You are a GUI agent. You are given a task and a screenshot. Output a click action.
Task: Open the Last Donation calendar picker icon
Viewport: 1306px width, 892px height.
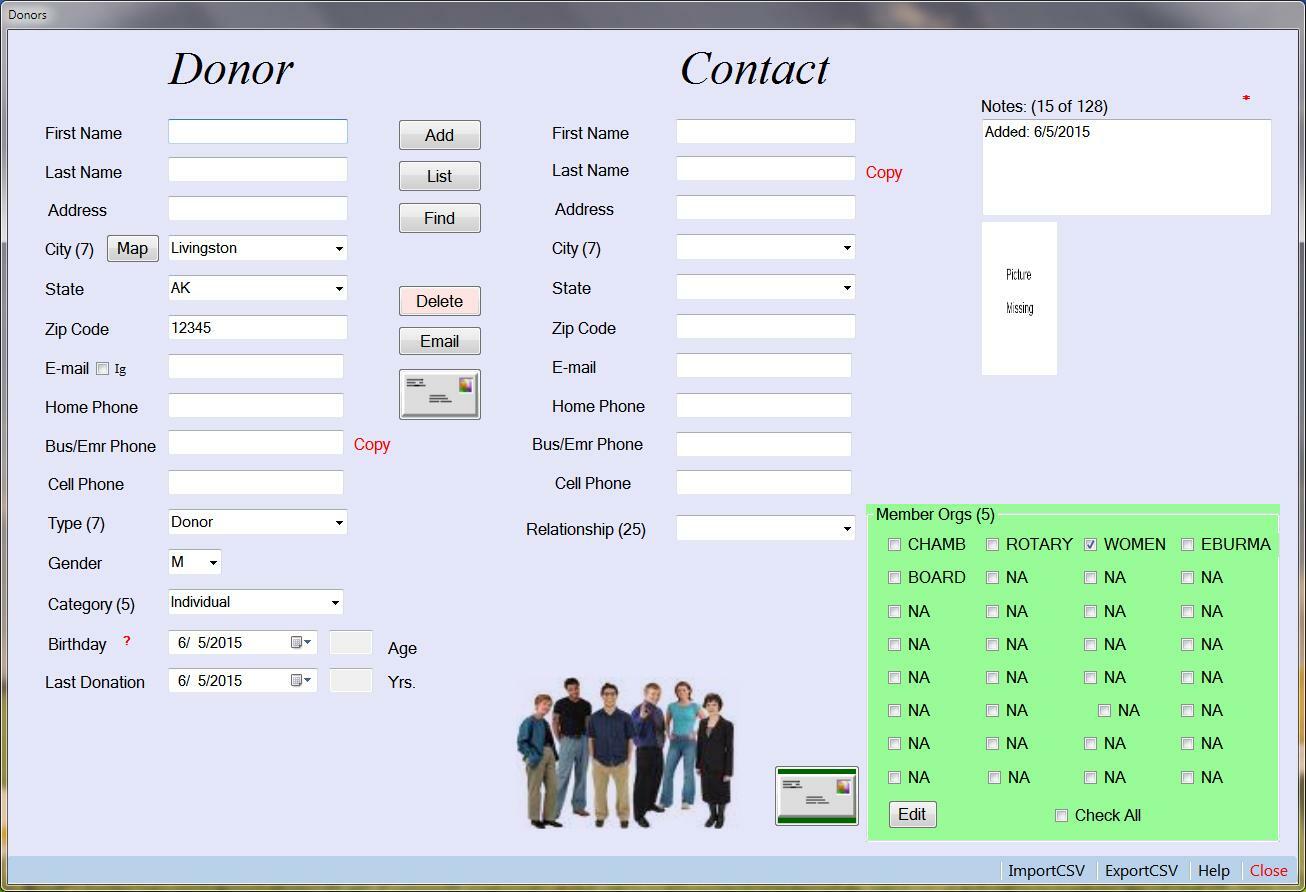tap(301, 681)
